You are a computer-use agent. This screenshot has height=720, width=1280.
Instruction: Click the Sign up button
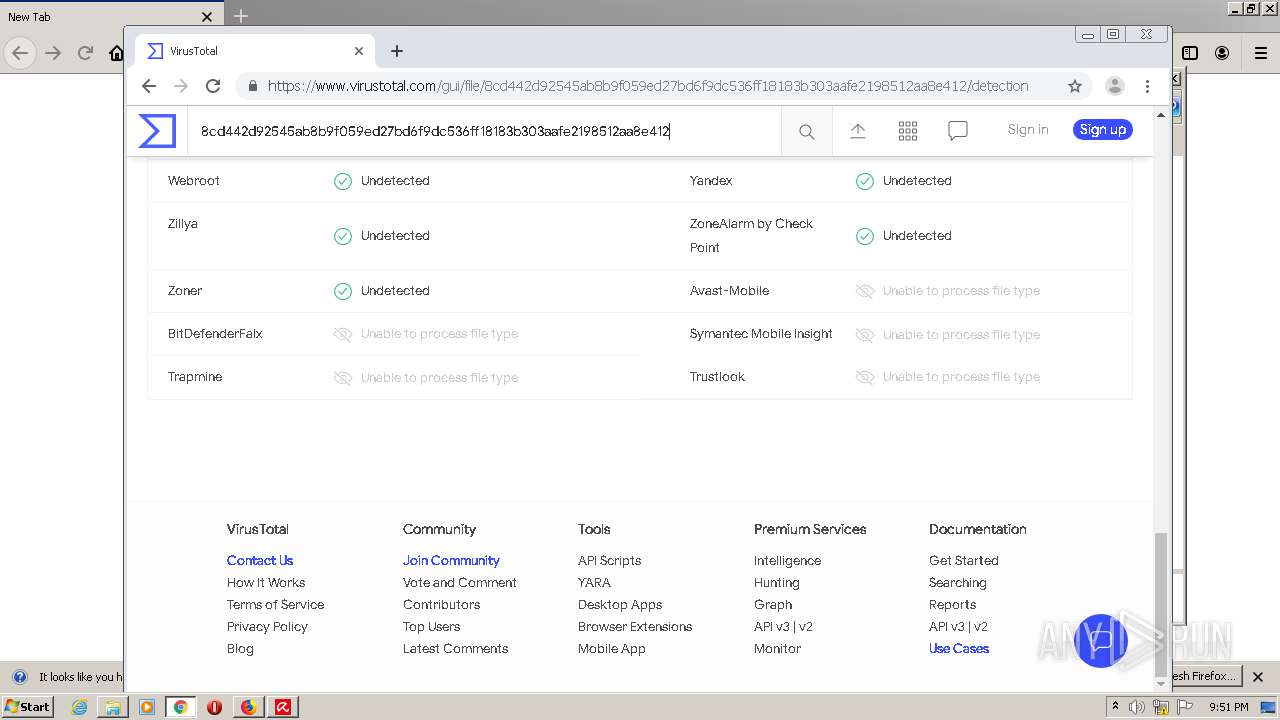pos(1103,129)
